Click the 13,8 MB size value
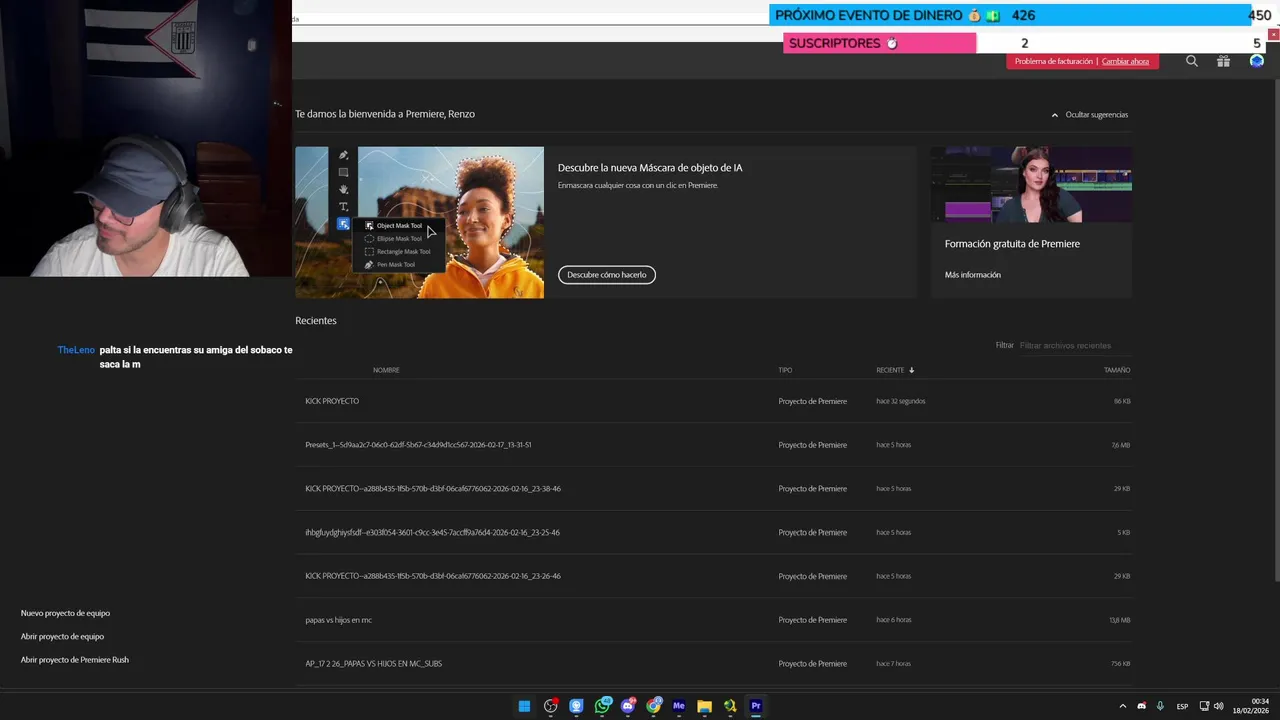Viewport: 1280px width, 720px height. click(1120, 620)
